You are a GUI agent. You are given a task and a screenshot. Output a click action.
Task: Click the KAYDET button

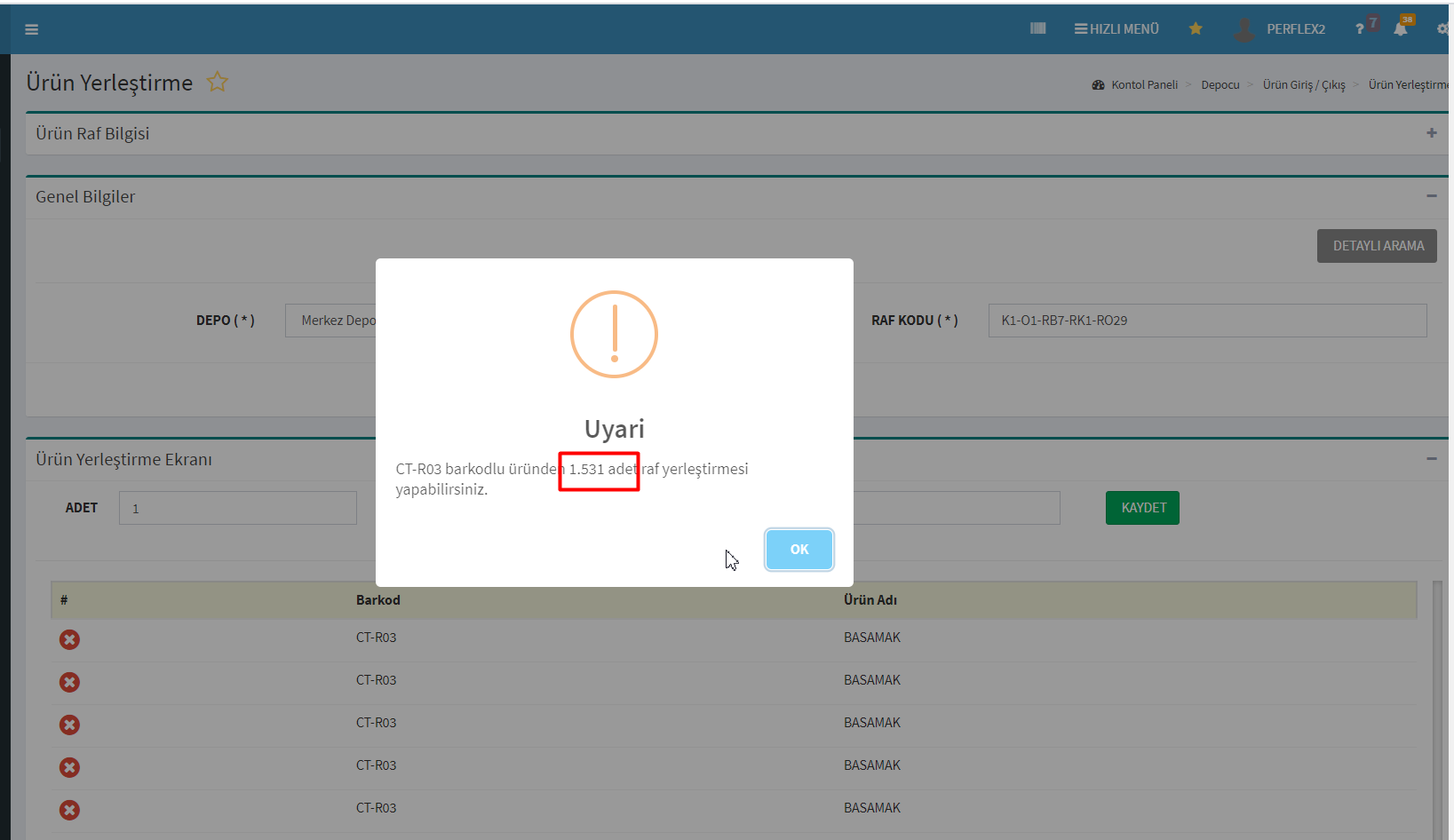coord(1142,508)
